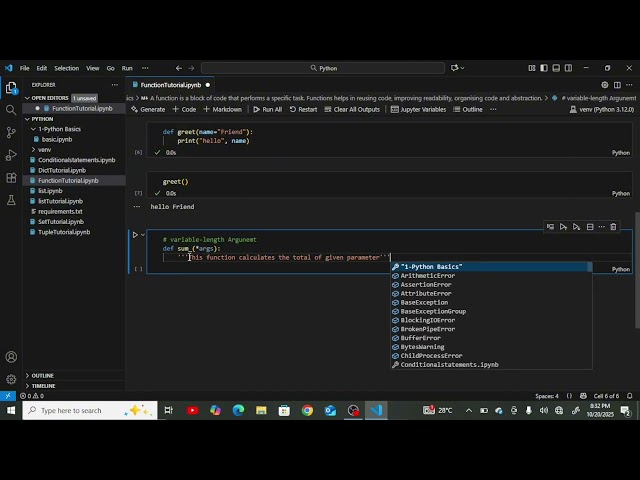Open notebook settings gear in editor title

604,85
